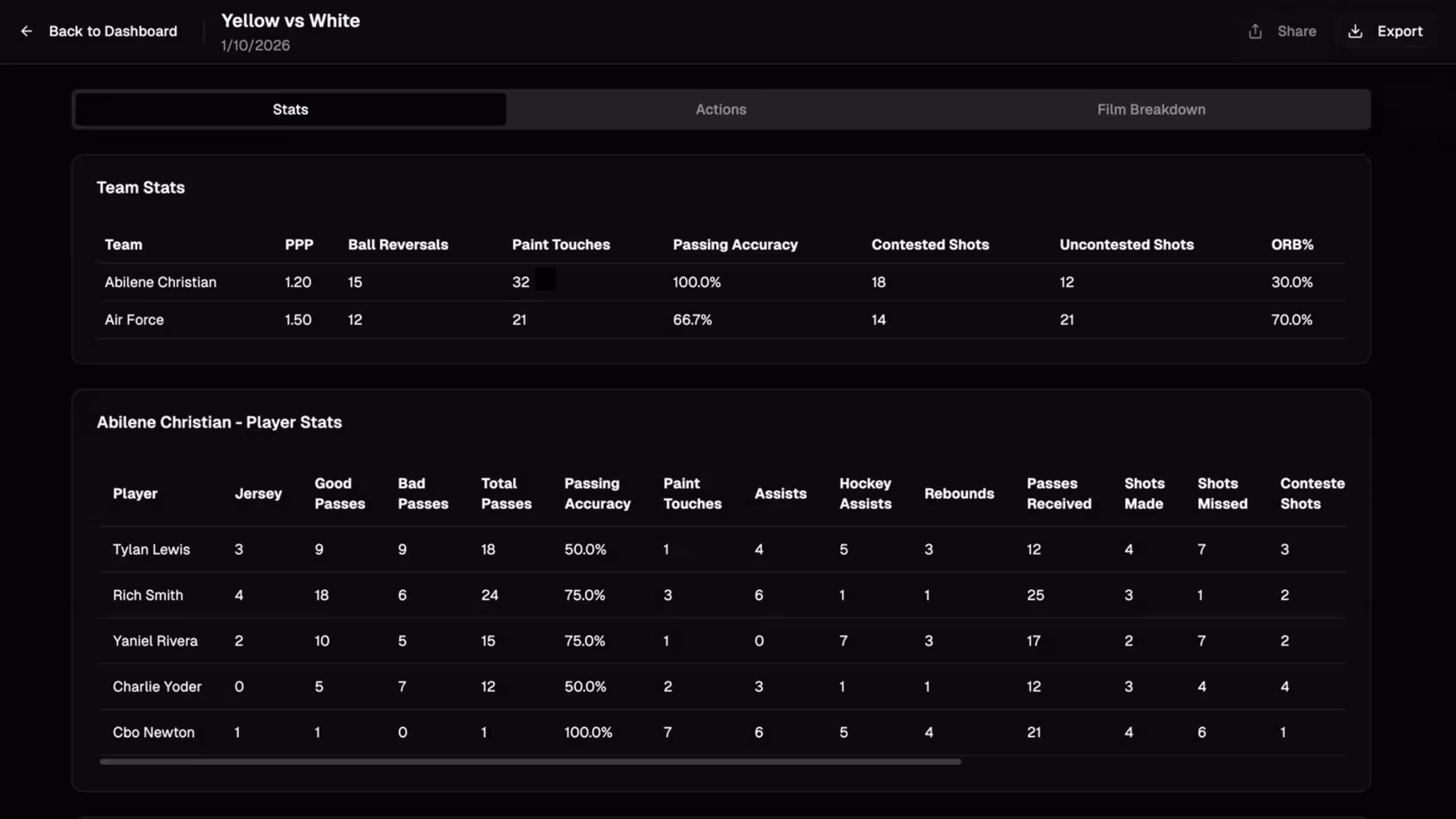Screen dimensions: 1456x819
Task: Click Back to Dashboard link
Action: [x=113, y=31]
